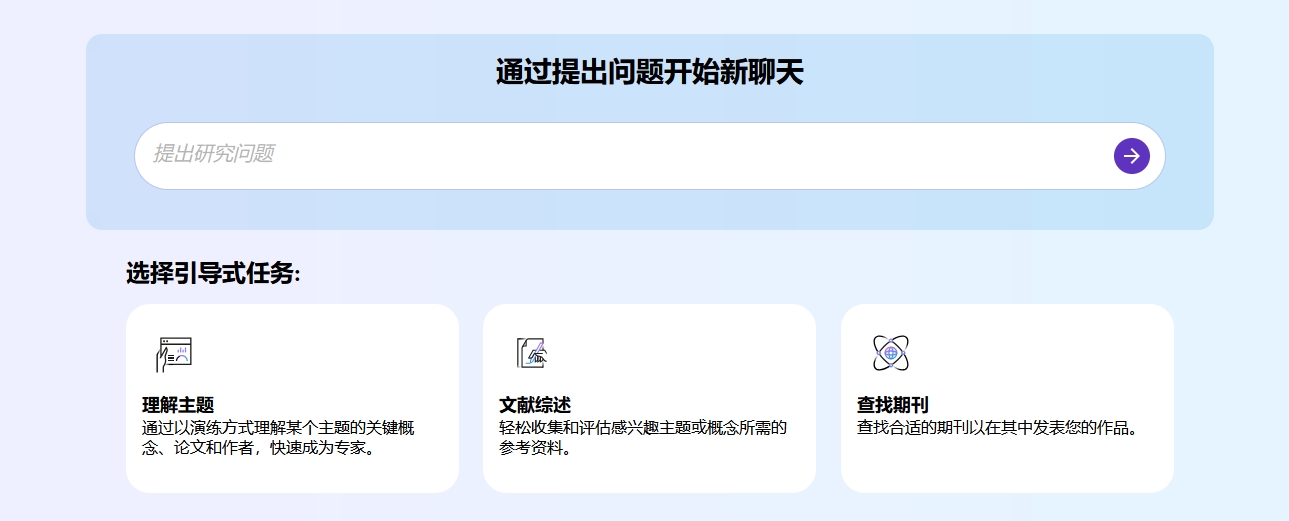Click the description text under 查找期刊

point(998,428)
